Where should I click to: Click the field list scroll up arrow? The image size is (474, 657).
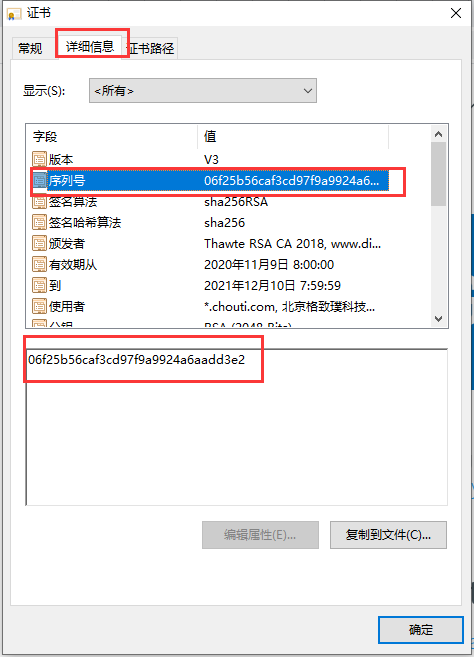[x=438, y=134]
